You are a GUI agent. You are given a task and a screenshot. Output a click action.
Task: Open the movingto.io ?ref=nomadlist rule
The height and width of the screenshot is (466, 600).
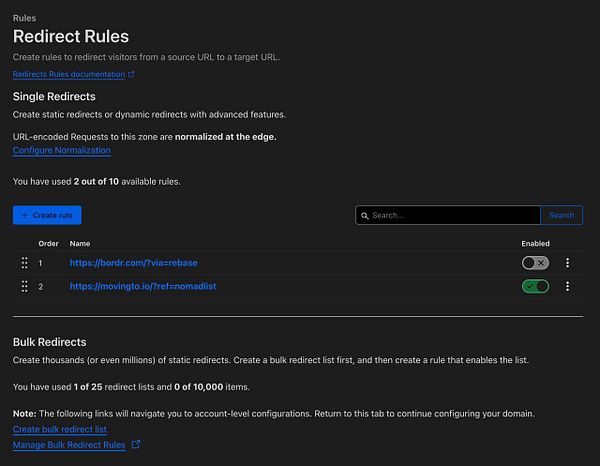143,287
